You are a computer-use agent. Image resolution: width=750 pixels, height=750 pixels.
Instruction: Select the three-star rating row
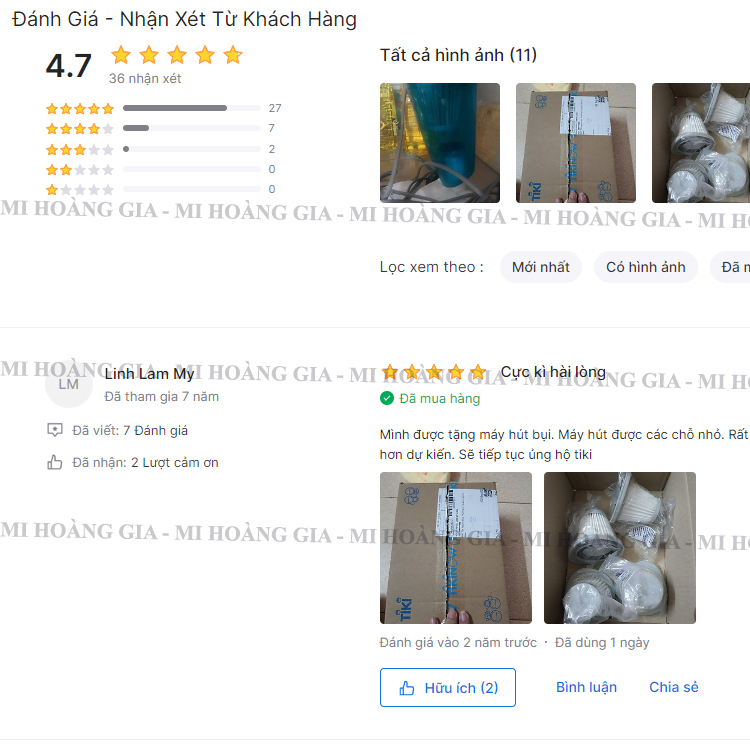tap(164, 149)
